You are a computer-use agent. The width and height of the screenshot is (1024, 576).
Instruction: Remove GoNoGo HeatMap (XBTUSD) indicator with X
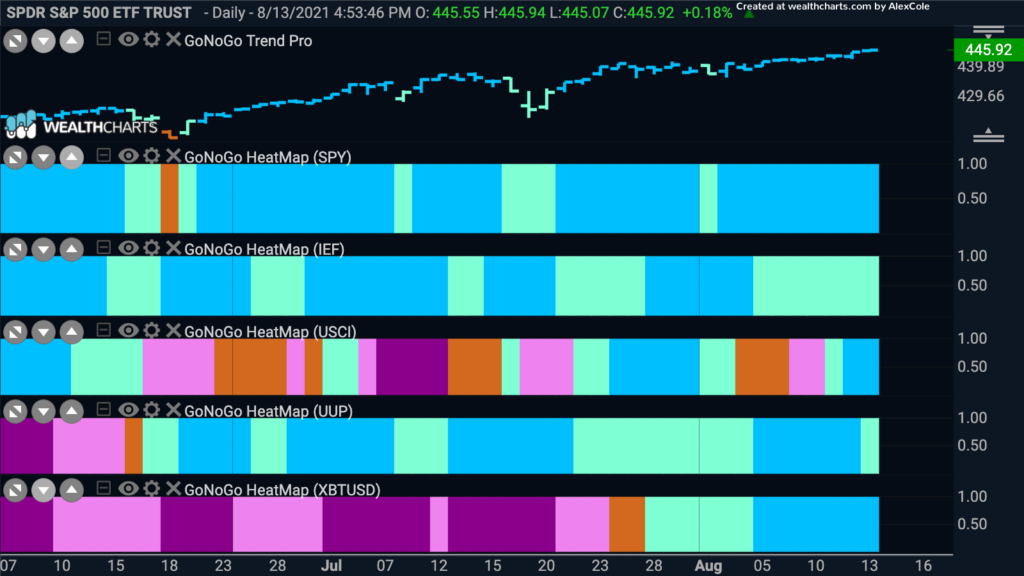[173, 488]
